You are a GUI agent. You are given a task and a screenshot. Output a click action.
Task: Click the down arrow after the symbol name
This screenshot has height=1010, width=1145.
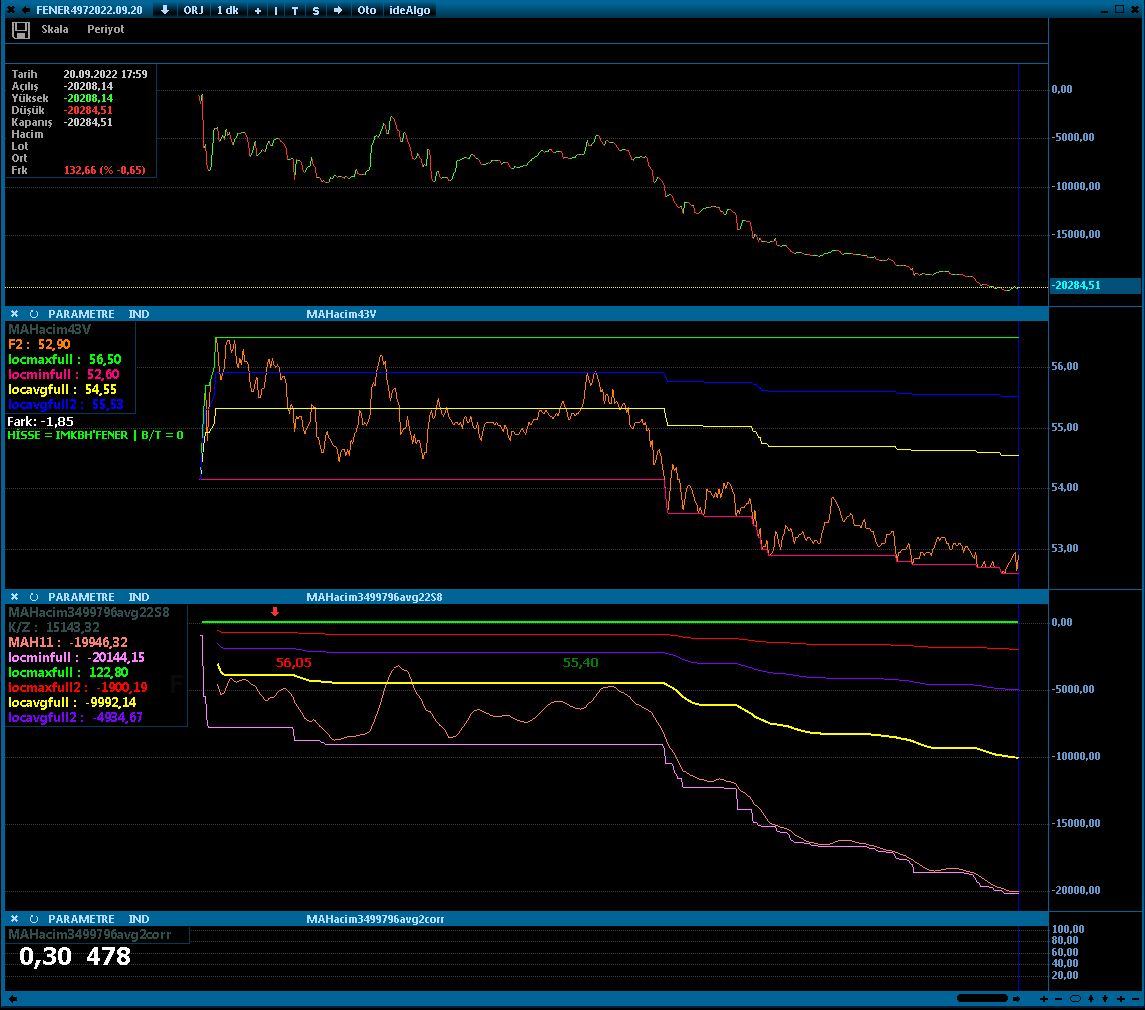pyautogui.click(x=164, y=10)
